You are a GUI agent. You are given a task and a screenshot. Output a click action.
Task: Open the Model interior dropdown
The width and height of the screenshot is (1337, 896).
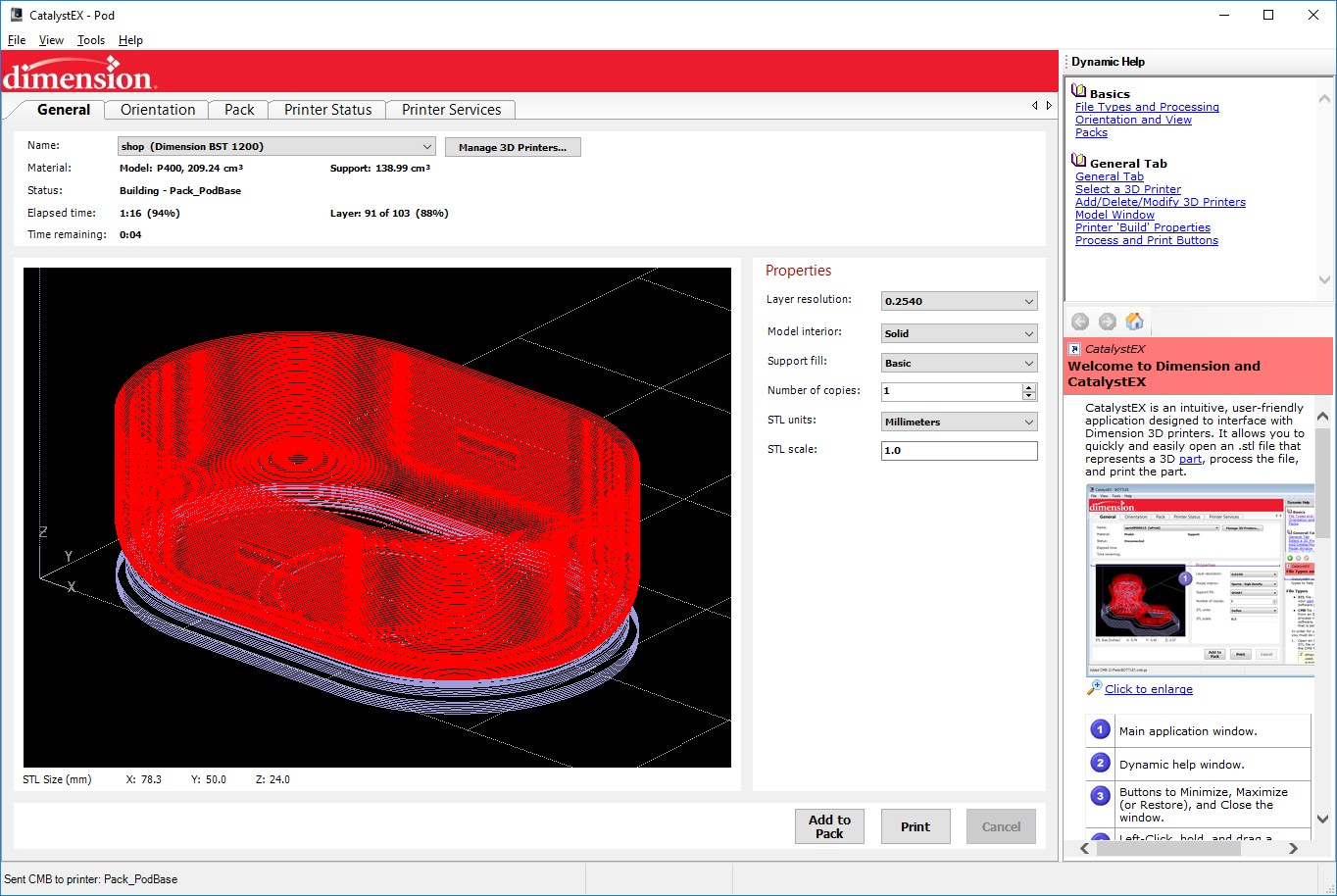(960, 333)
